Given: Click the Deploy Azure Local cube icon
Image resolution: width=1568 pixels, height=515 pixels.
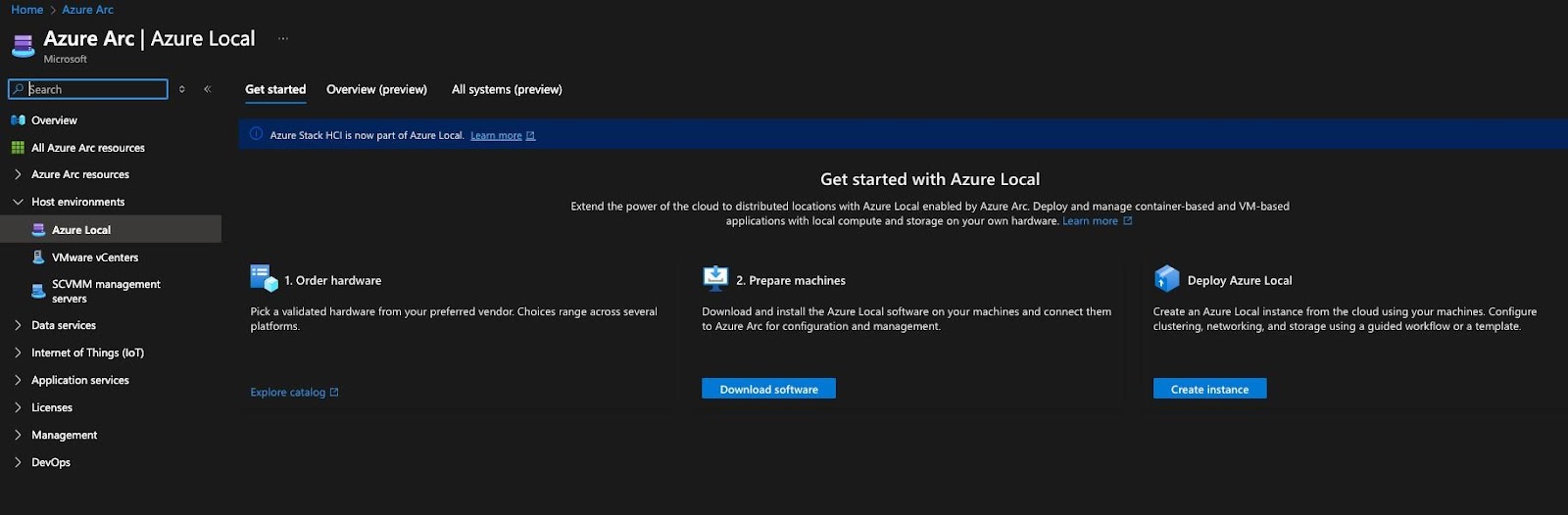Looking at the screenshot, I should click(x=1167, y=279).
